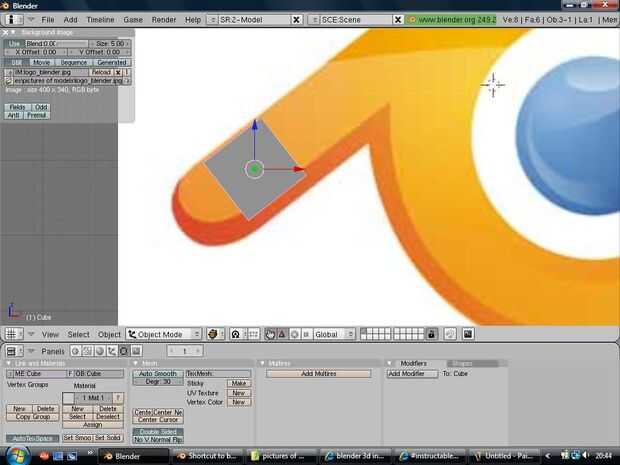Delete the SR:2-Model screen with X
The image size is (620, 465).
point(296,20)
